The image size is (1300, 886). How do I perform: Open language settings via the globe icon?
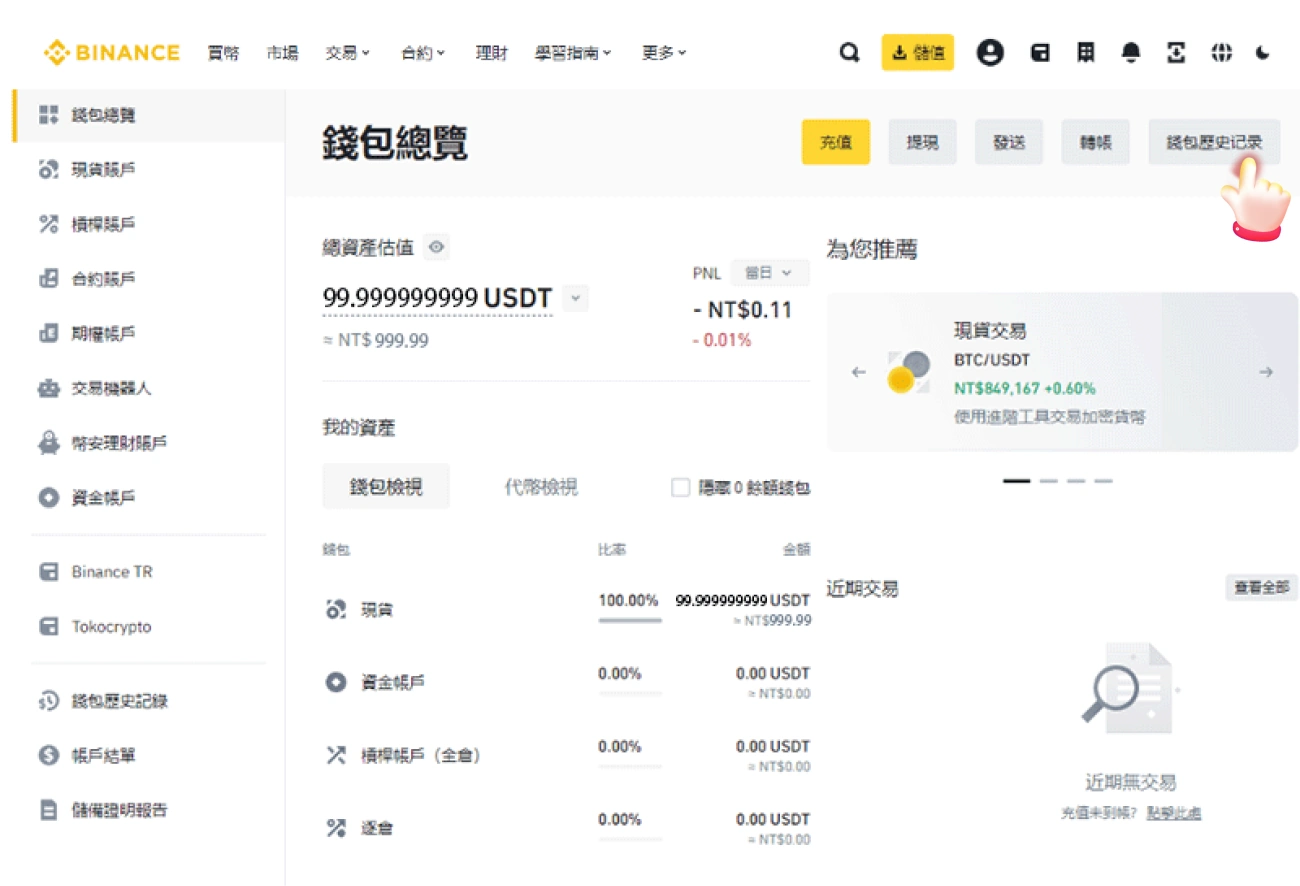click(x=1222, y=53)
